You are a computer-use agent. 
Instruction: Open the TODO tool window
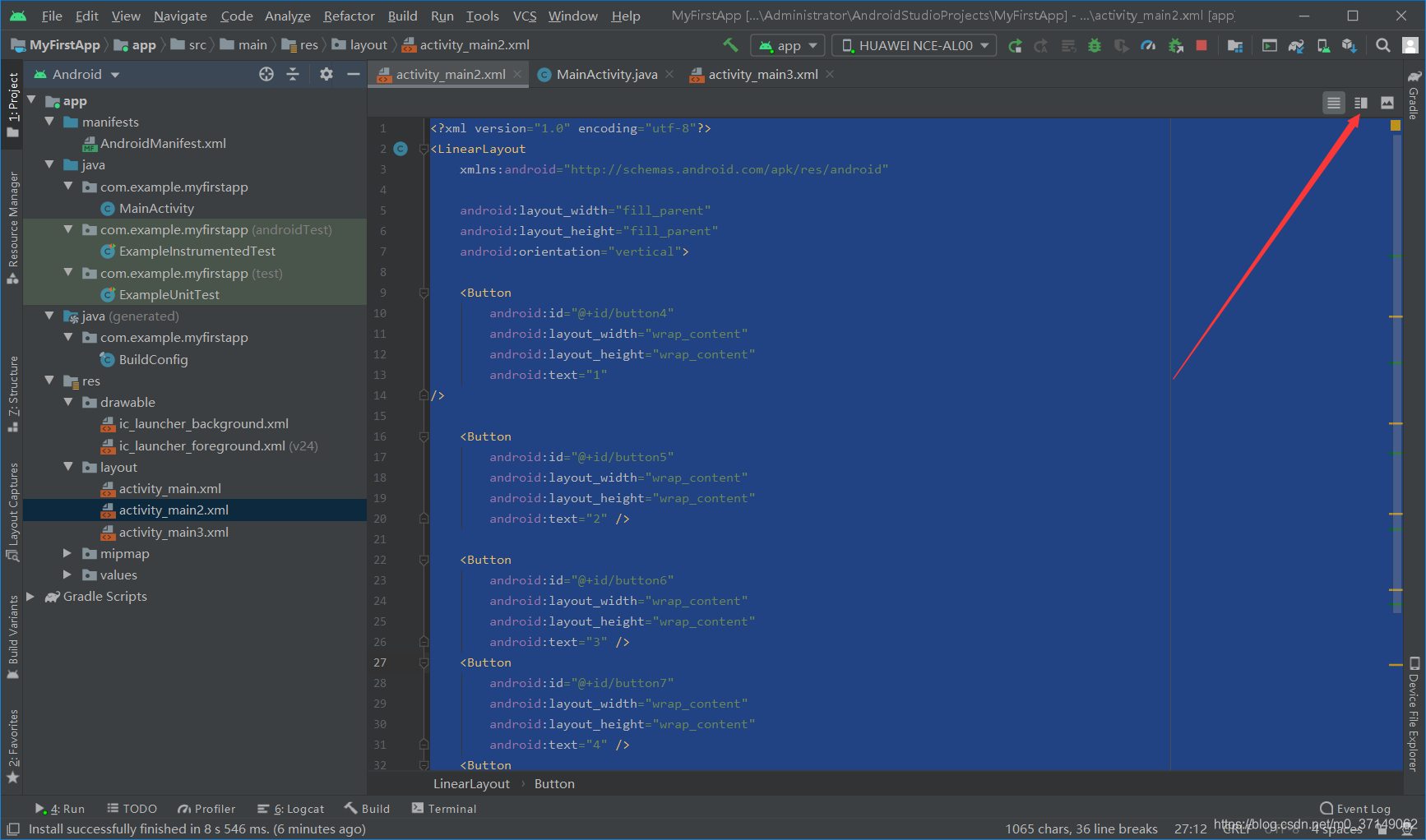click(x=132, y=809)
